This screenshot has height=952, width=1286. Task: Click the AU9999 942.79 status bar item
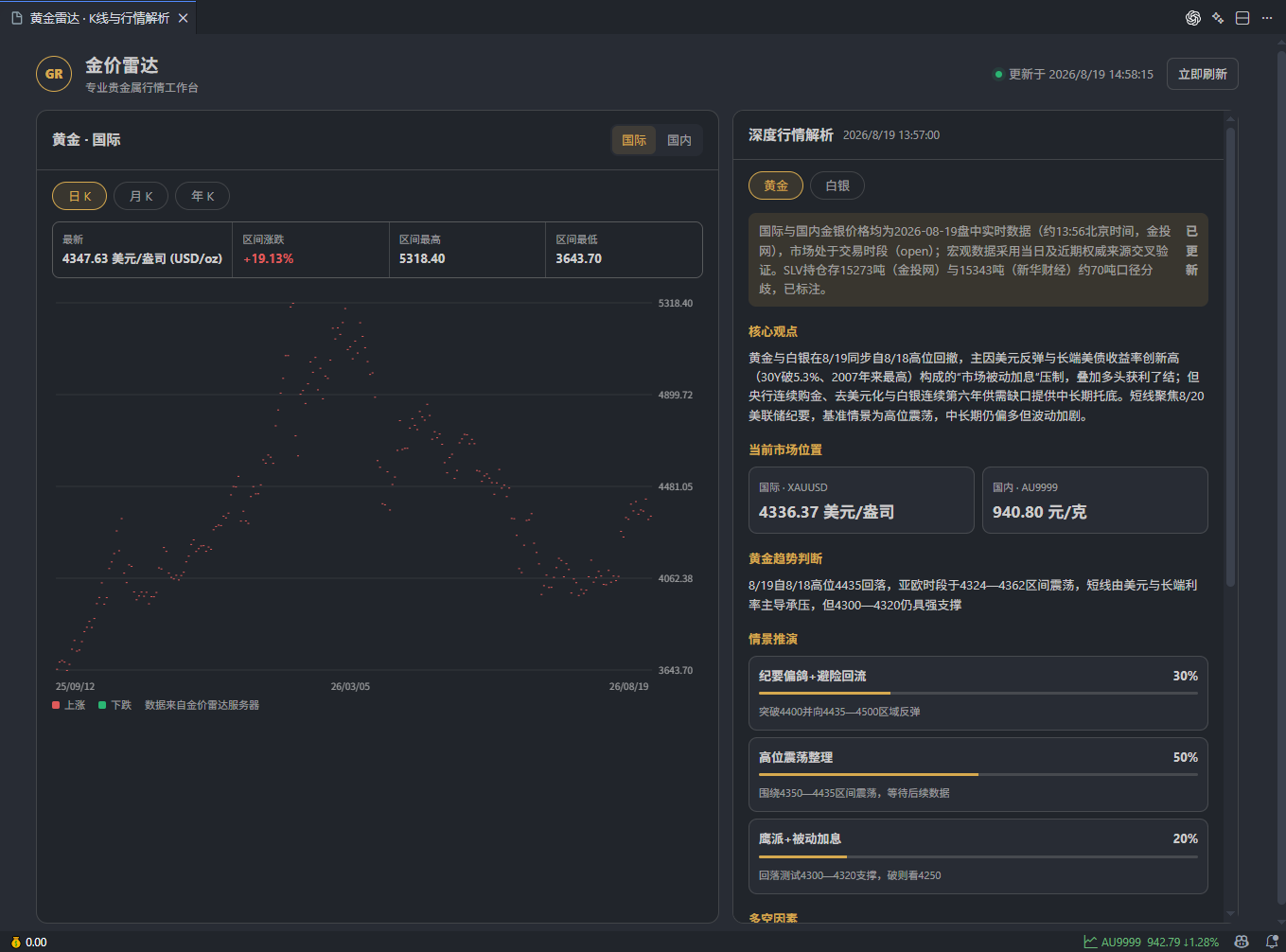coord(1152,942)
